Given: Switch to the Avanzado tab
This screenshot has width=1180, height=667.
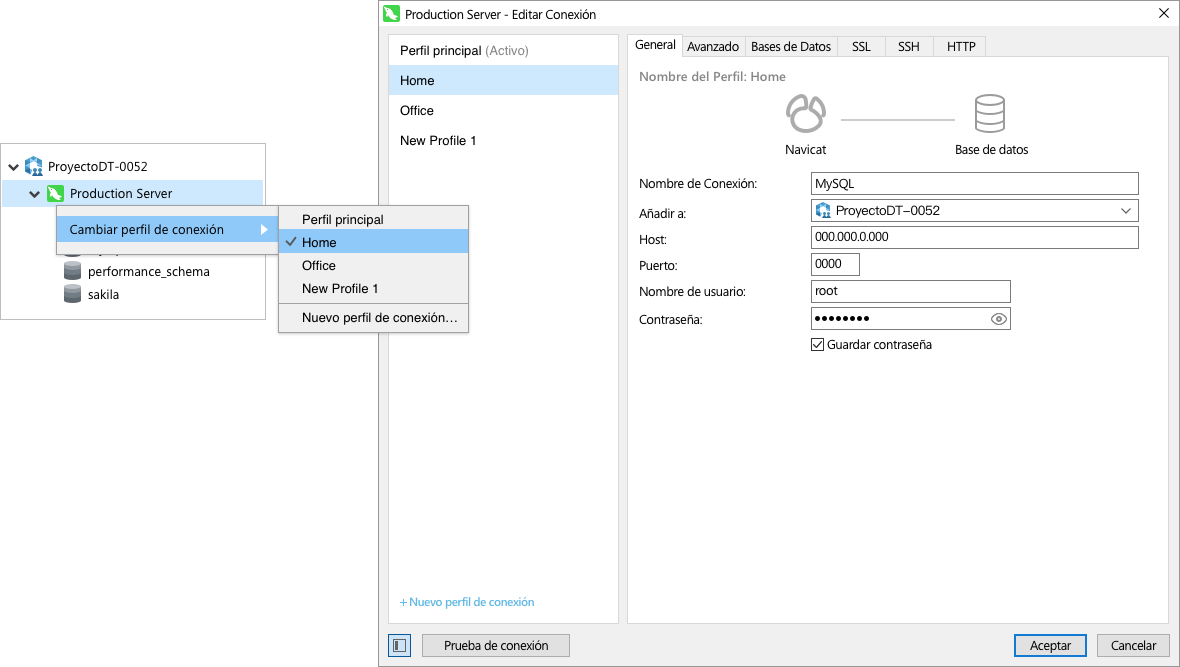Looking at the screenshot, I should click(x=713, y=47).
